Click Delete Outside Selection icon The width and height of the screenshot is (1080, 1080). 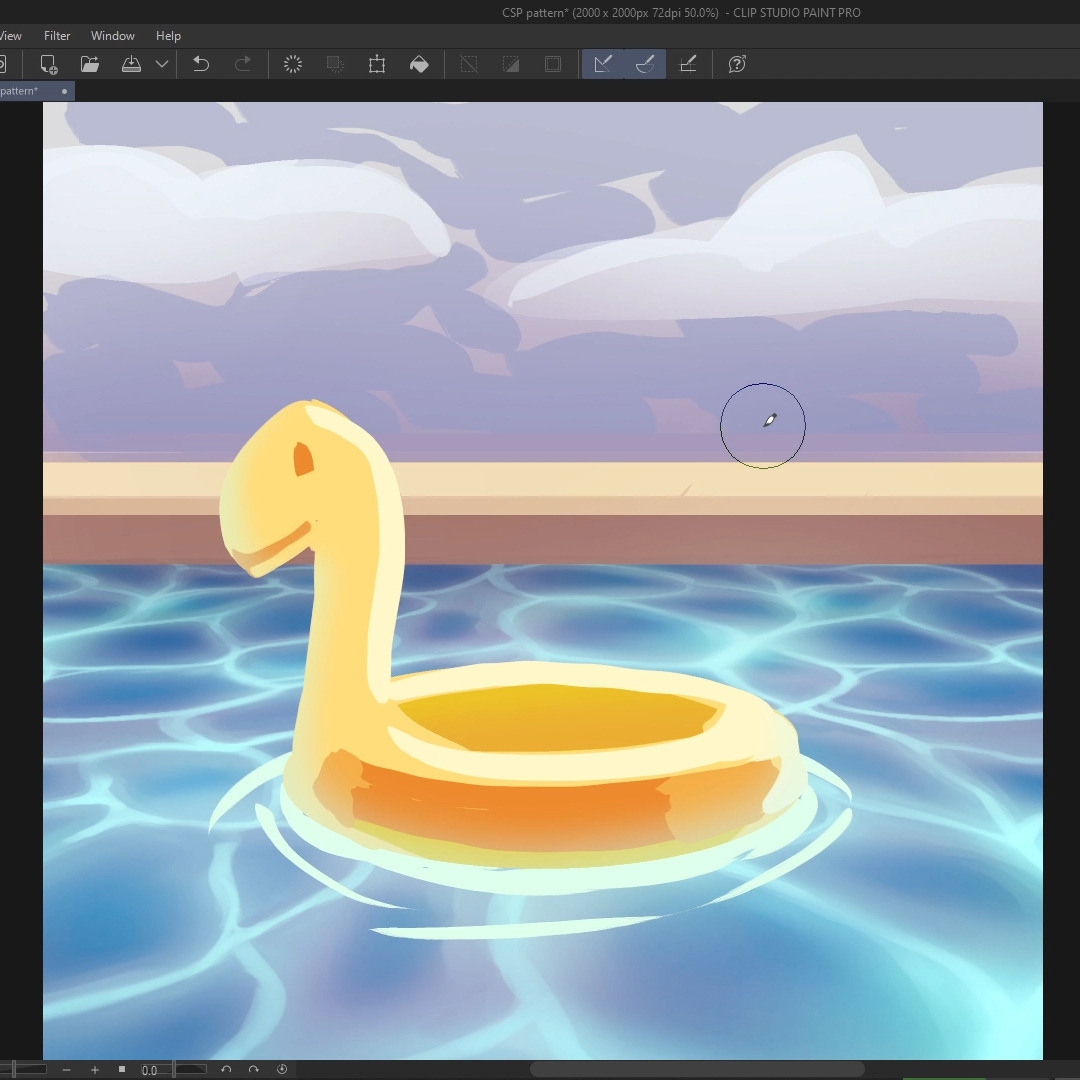click(x=335, y=64)
